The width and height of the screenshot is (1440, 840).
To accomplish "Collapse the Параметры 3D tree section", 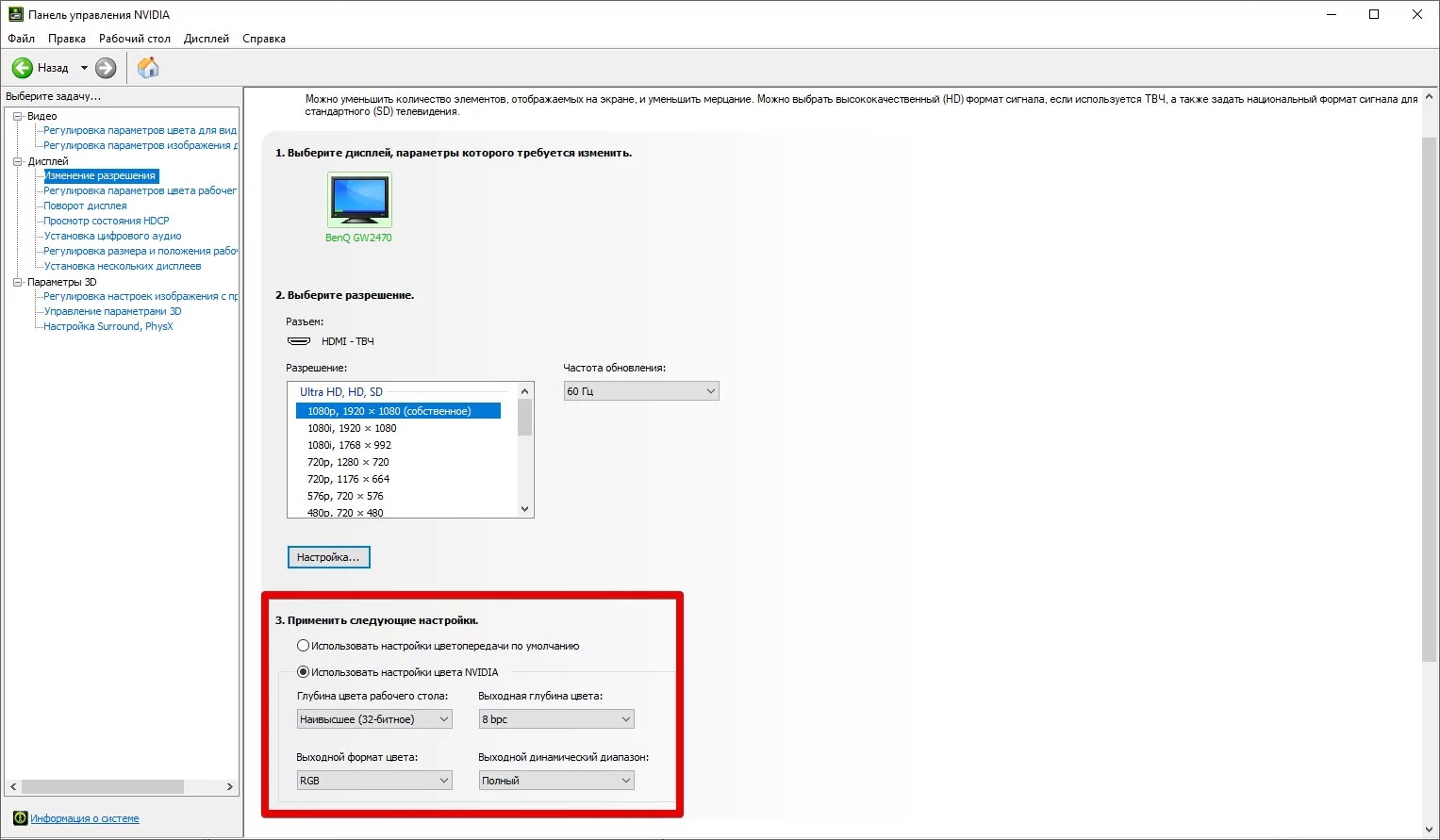I will (18, 282).
